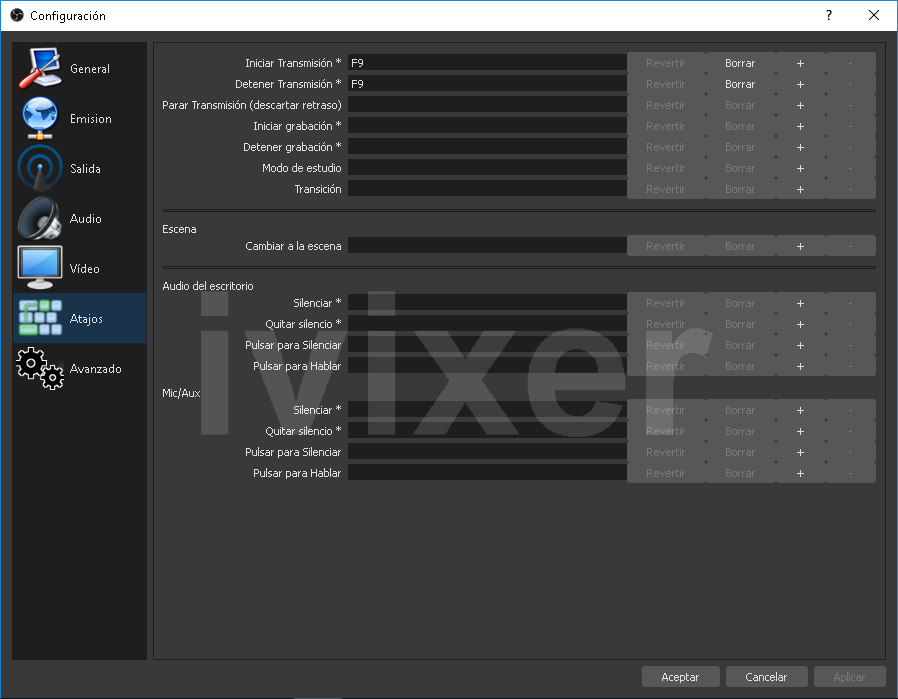Screen dimensions: 898x699
Task: Add hotkey for Parar Transmisión (descartar retraso)
Action: (801, 105)
